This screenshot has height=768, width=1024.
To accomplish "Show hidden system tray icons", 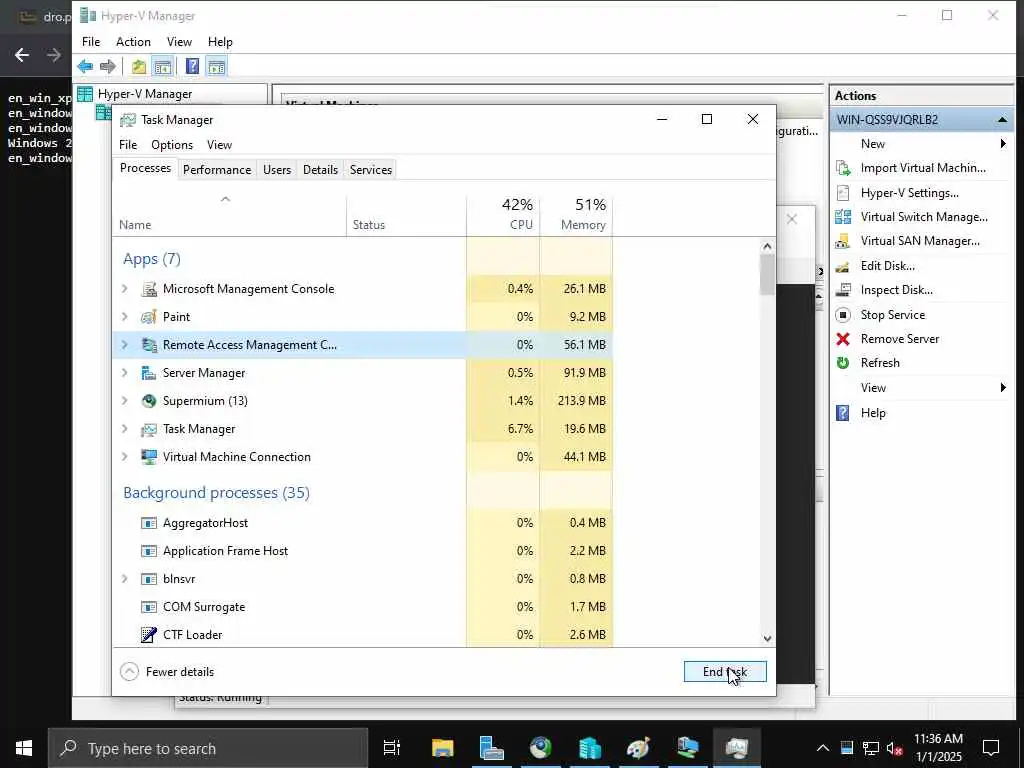I will pos(823,748).
